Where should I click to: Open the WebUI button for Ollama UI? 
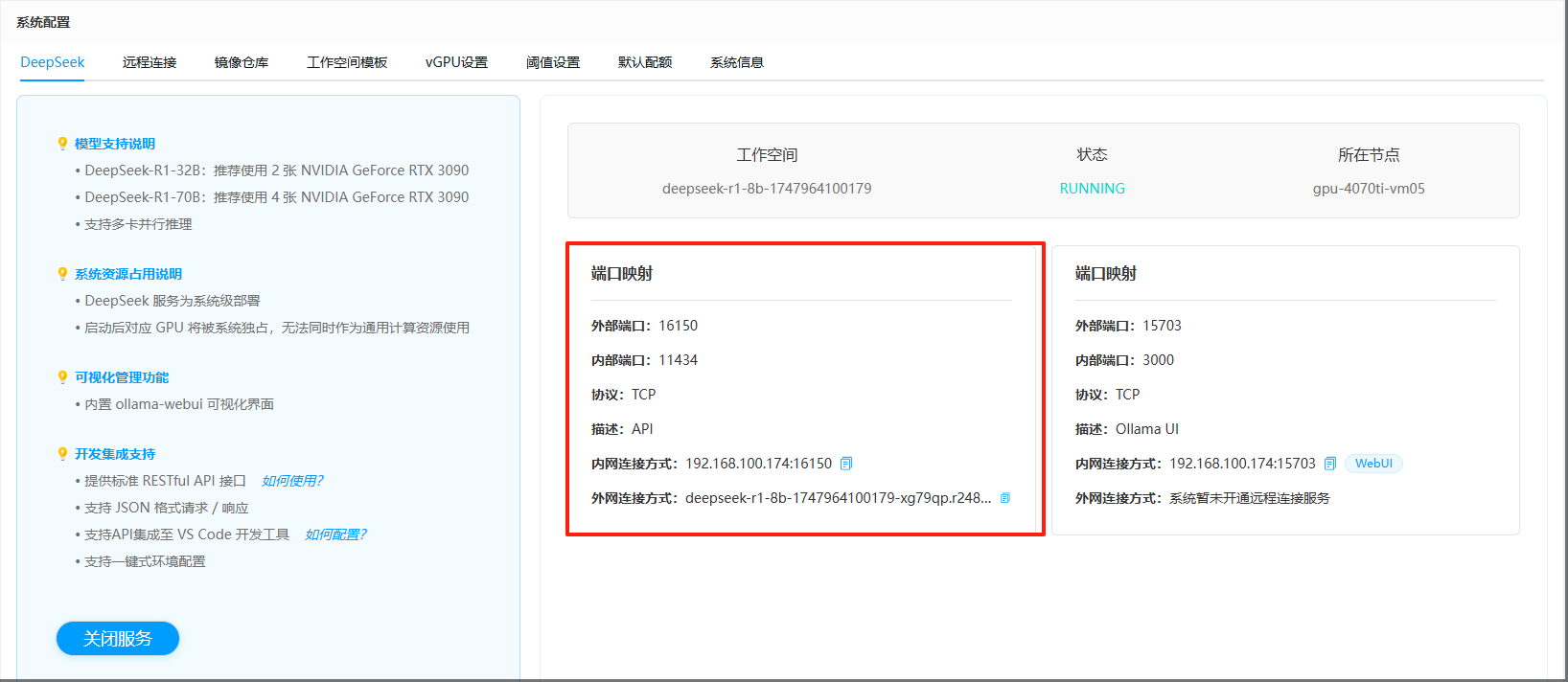point(1373,464)
